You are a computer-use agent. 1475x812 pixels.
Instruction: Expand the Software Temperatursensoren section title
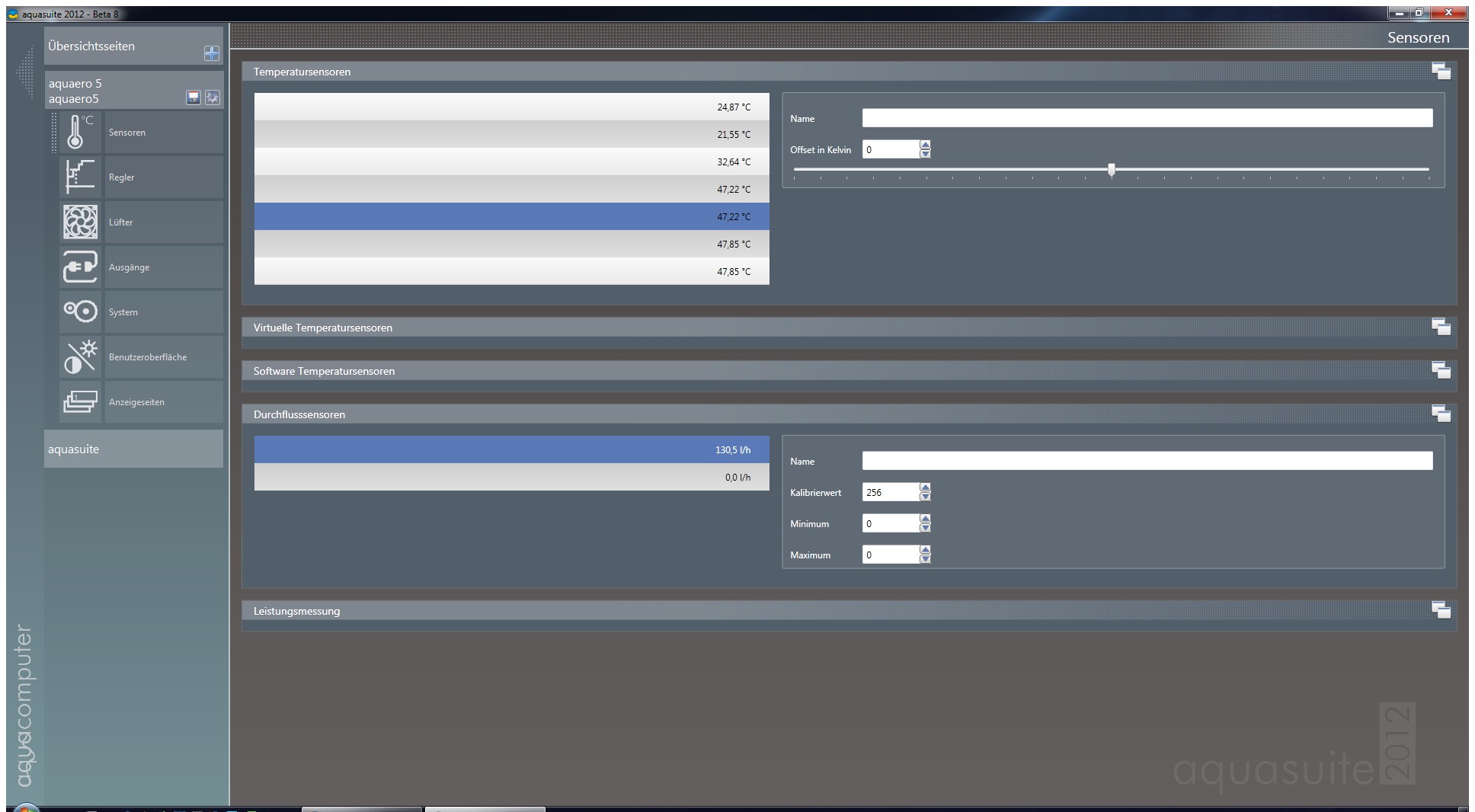tap(324, 371)
